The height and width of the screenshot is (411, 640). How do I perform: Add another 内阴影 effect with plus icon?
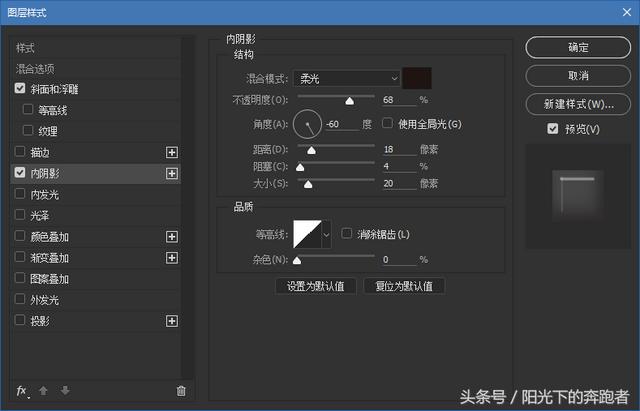click(x=172, y=173)
